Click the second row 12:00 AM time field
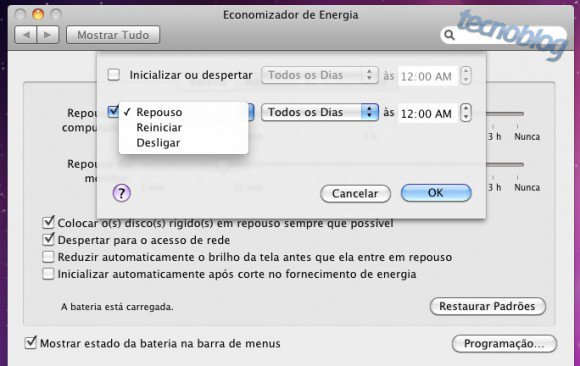Image resolution: width=580 pixels, height=366 pixels. click(427, 113)
